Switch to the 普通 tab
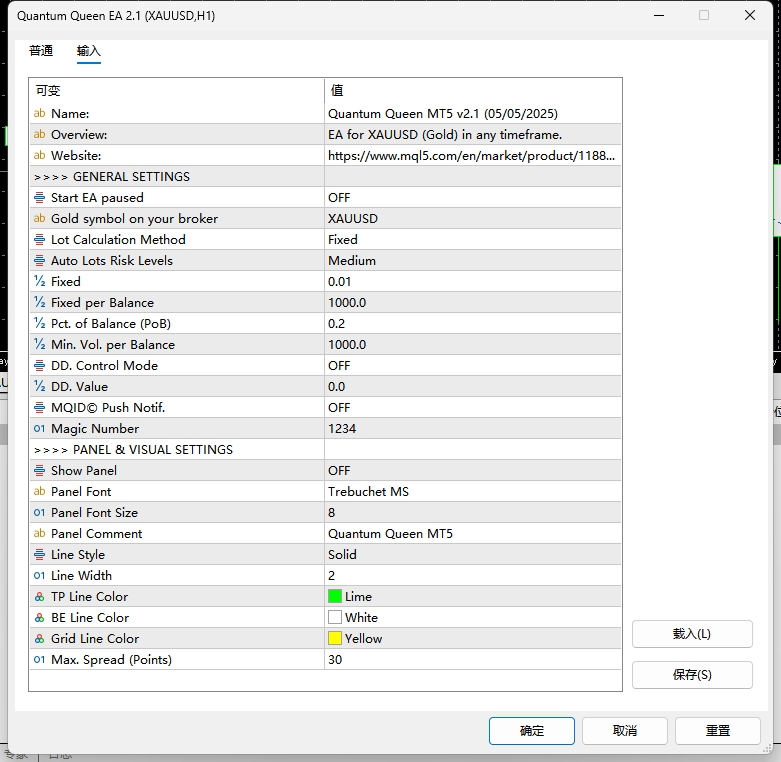 click(x=41, y=51)
